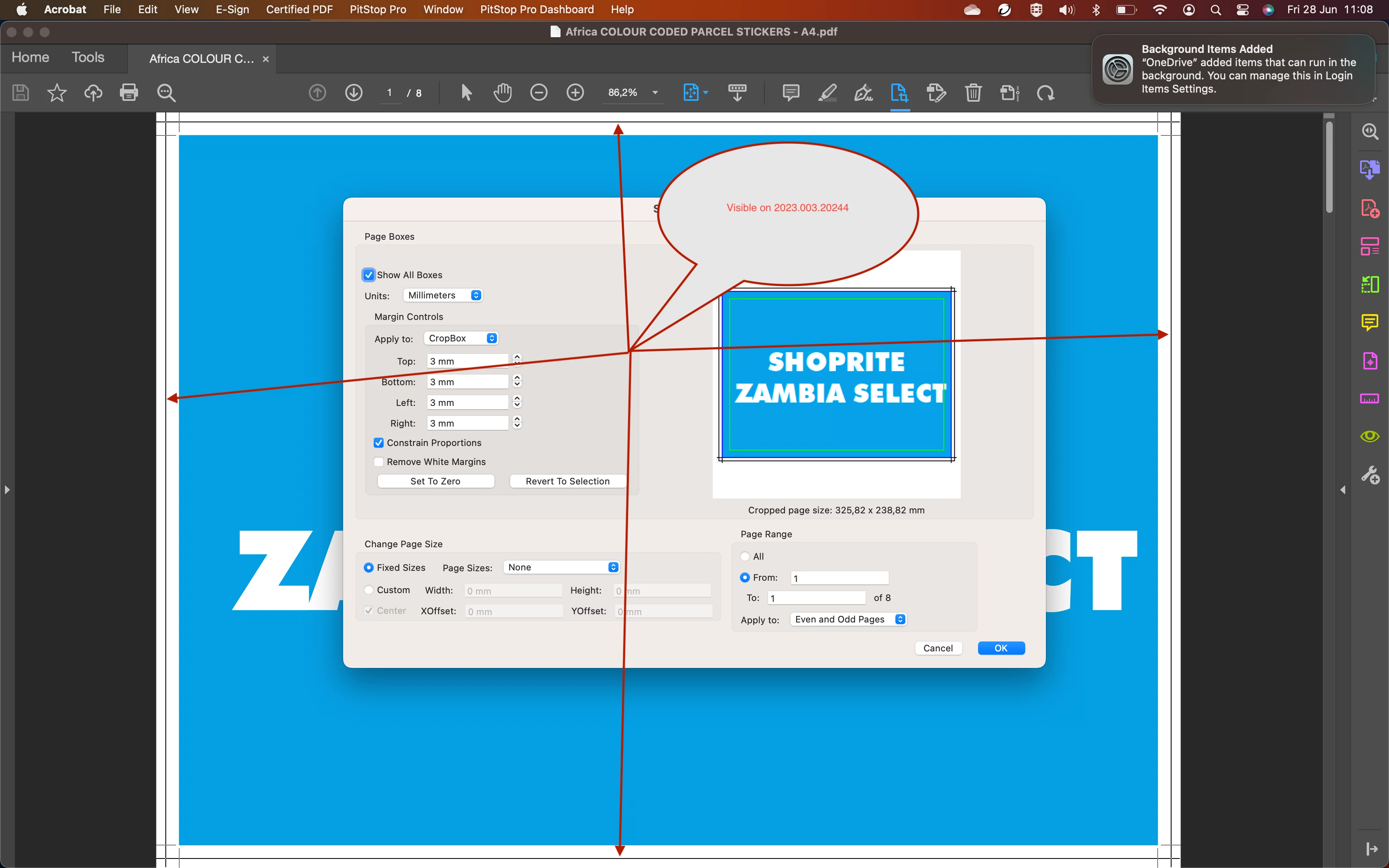The height and width of the screenshot is (868, 1389).
Task: Click the Delete pages trash icon
Action: pos(973,93)
